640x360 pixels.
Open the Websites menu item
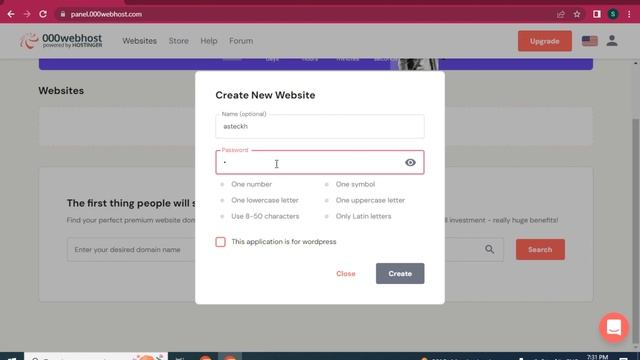139,41
